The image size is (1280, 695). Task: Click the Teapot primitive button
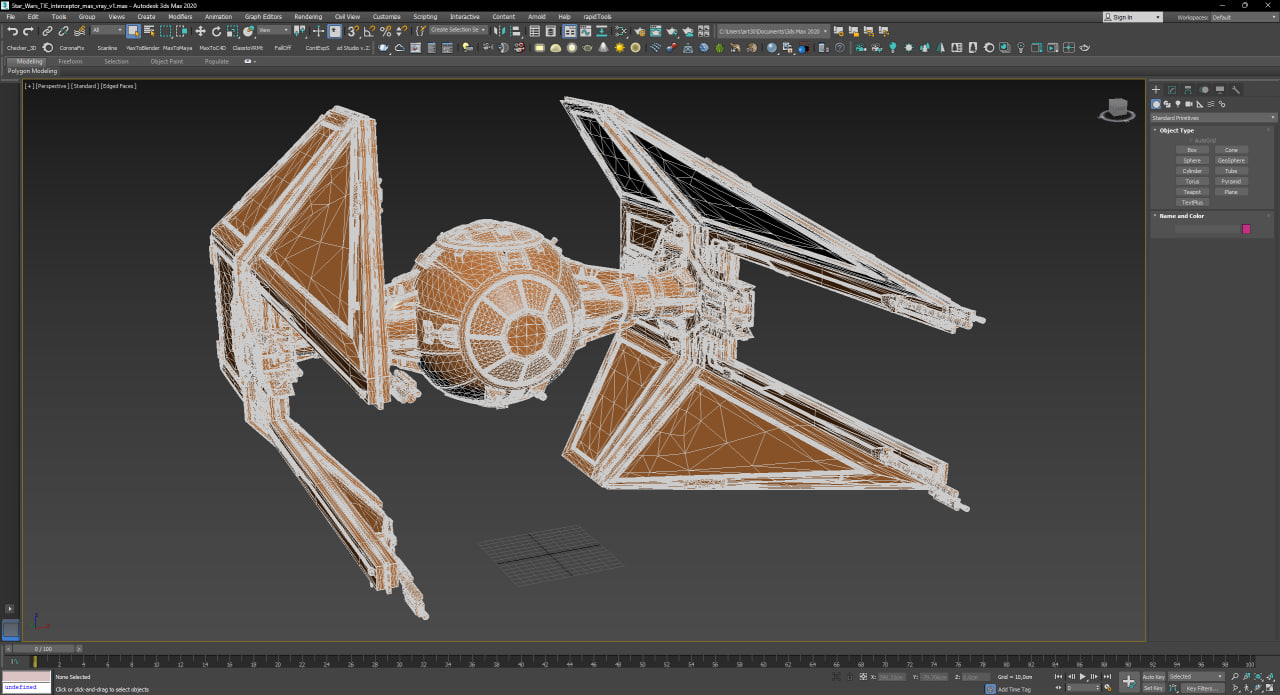point(1192,192)
